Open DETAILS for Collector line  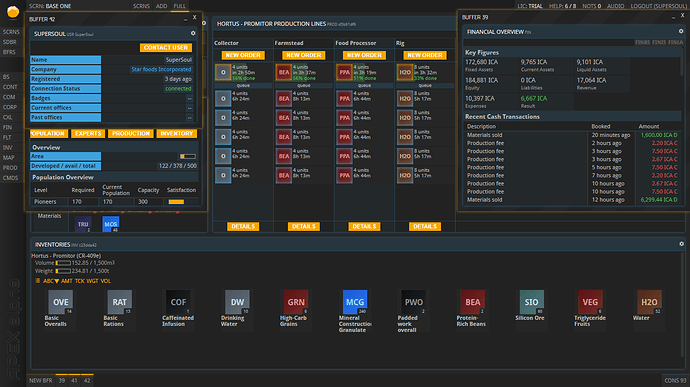click(x=243, y=226)
